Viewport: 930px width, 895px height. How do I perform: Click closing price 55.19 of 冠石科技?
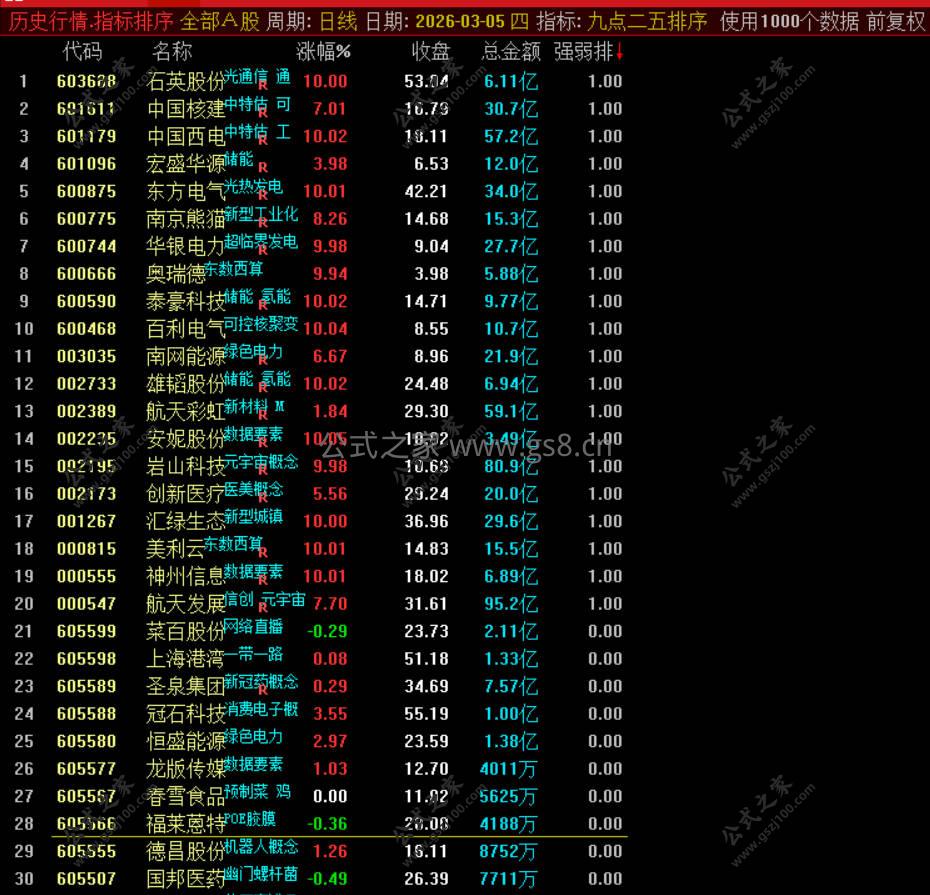point(426,714)
